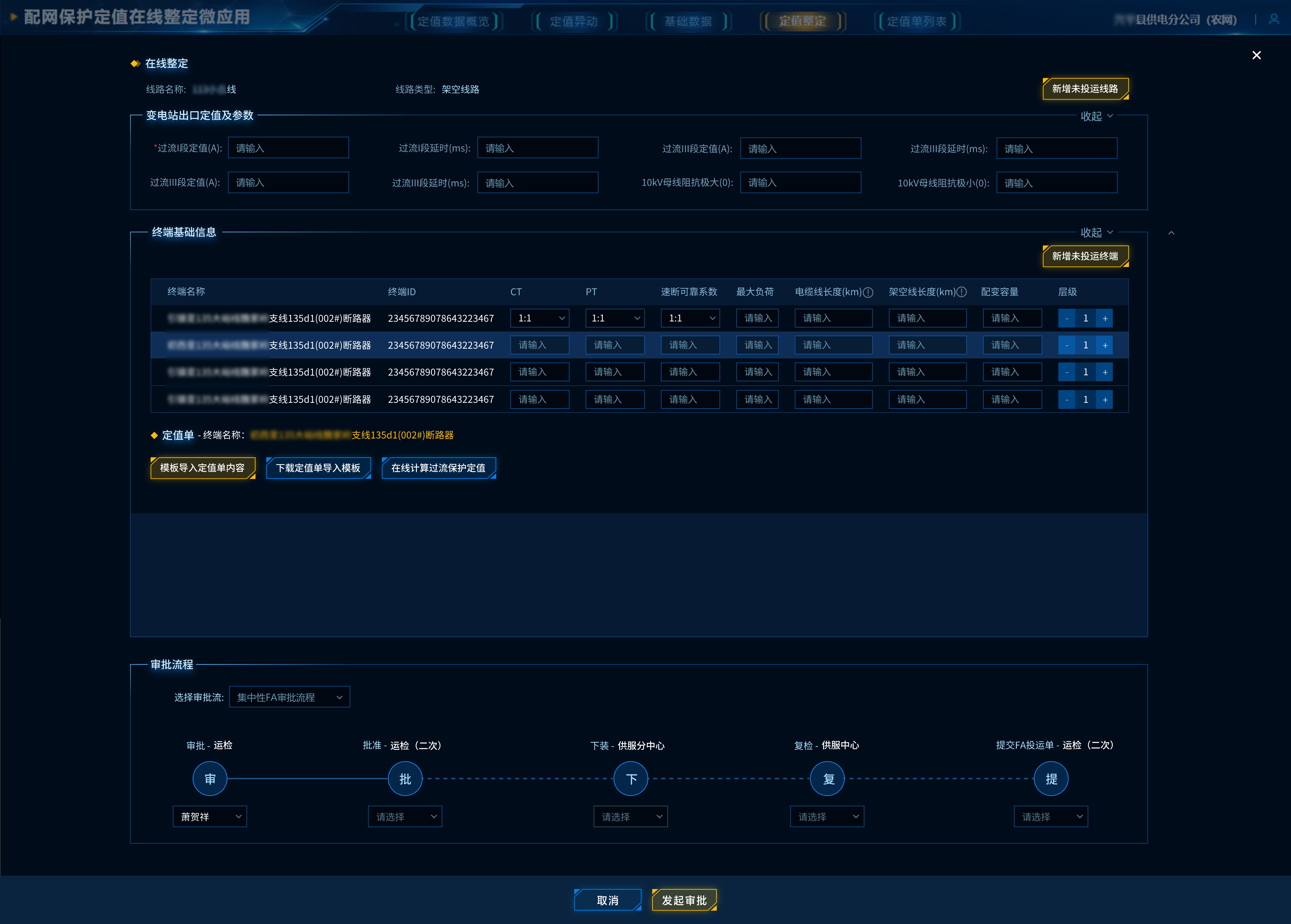Close the 在线整定 dialog with X
1291x924 pixels.
click(1256, 55)
